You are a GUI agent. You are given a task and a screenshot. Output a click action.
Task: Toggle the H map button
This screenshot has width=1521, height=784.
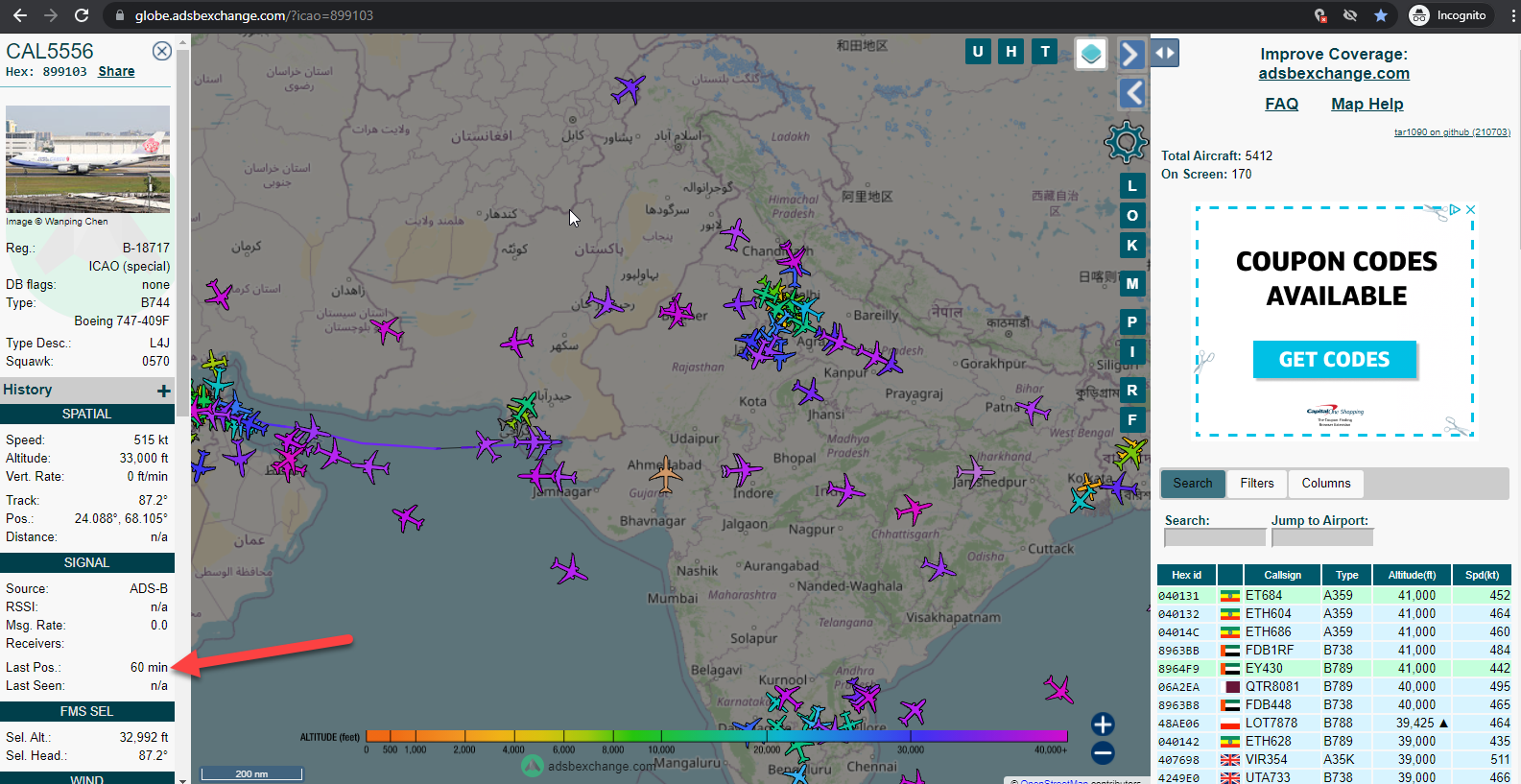coord(1011,52)
